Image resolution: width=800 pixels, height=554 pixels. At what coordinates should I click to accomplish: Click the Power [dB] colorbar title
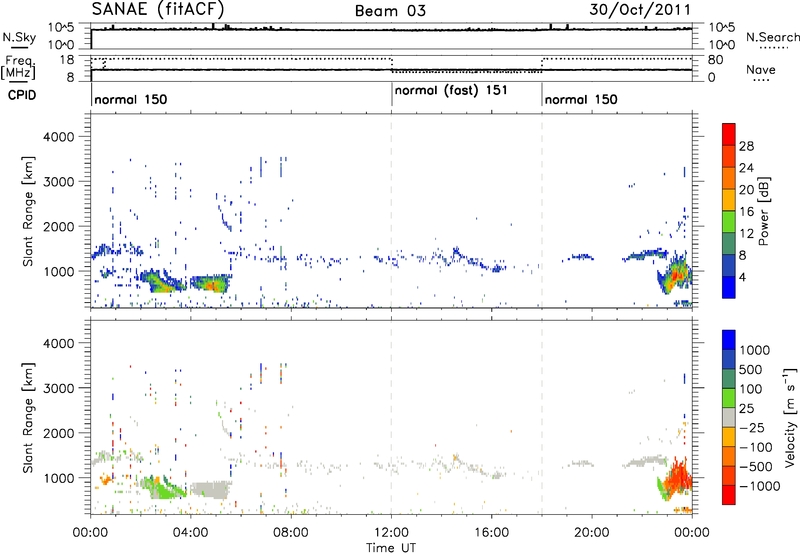click(x=764, y=211)
